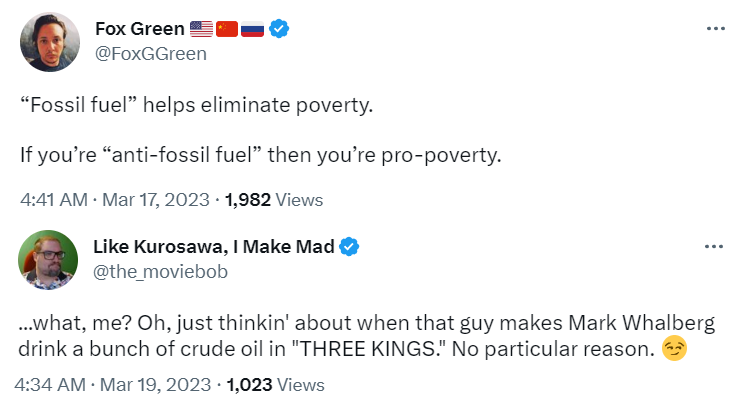This screenshot has height=406, width=745.
Task: Open Fox Green's profile picture
Action: click(50, 42)
